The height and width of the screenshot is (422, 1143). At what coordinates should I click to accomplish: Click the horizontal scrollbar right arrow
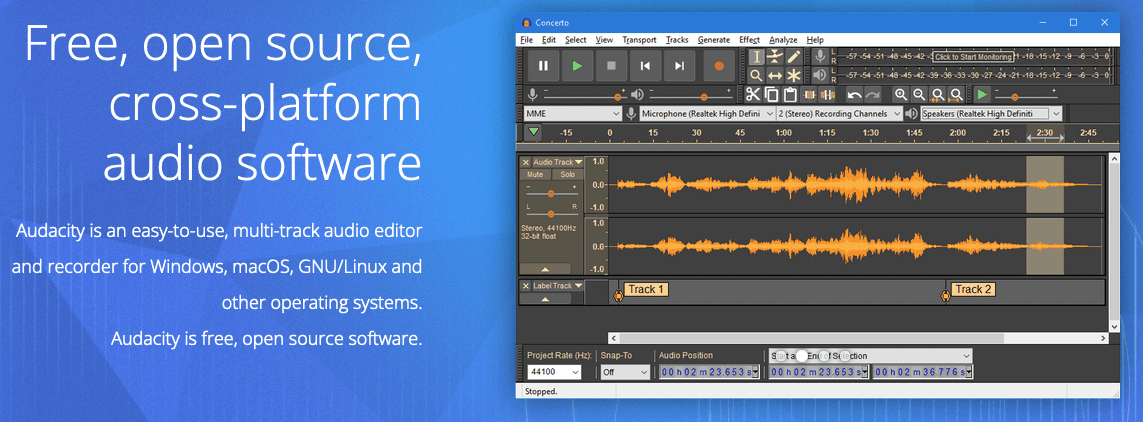click(1104, 338)
